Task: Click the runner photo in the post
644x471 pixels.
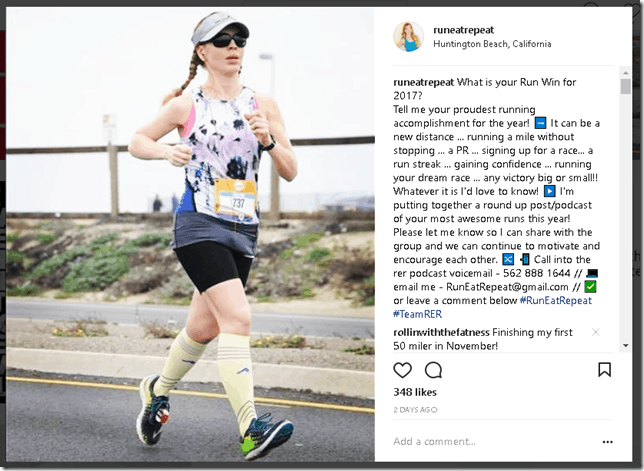Action: tap(190, 234)
